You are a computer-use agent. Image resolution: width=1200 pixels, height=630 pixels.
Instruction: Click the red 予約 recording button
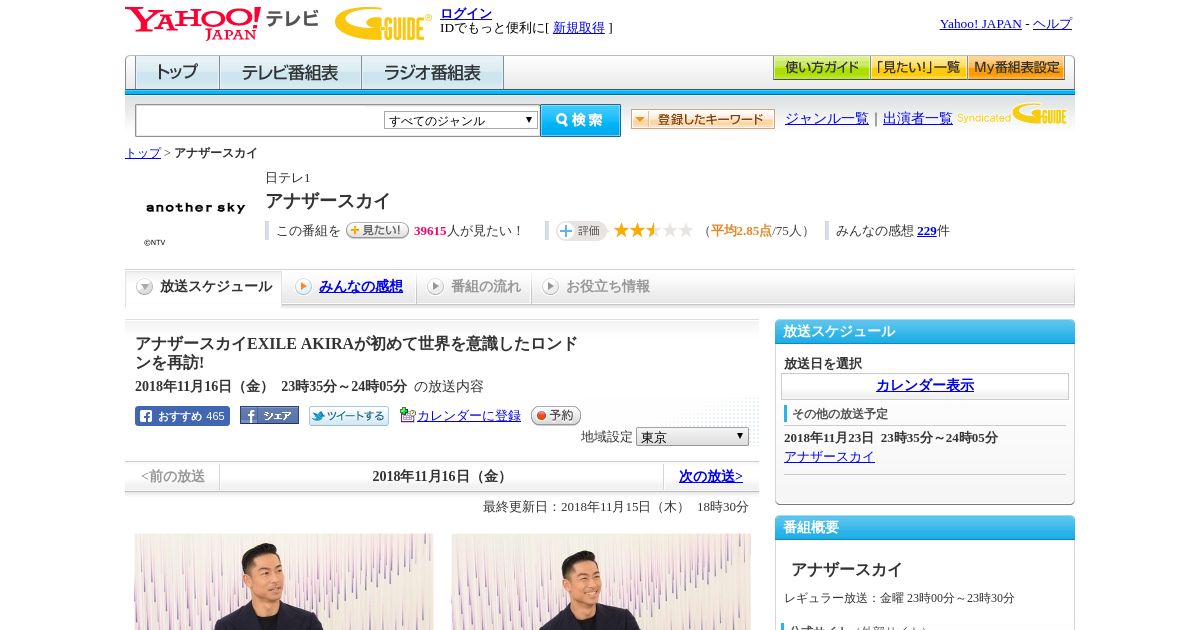pyautogui.click(x=555, y=415)
